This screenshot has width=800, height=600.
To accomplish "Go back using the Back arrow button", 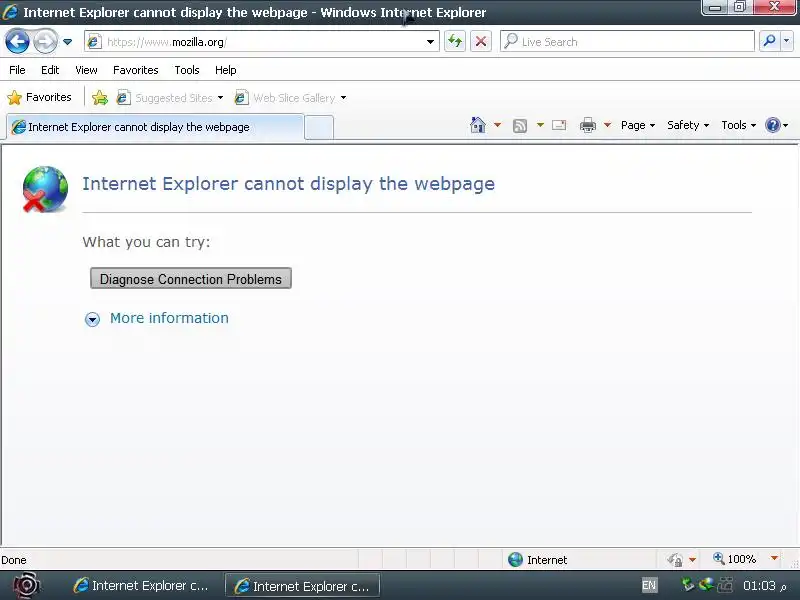I will (17, 42).
